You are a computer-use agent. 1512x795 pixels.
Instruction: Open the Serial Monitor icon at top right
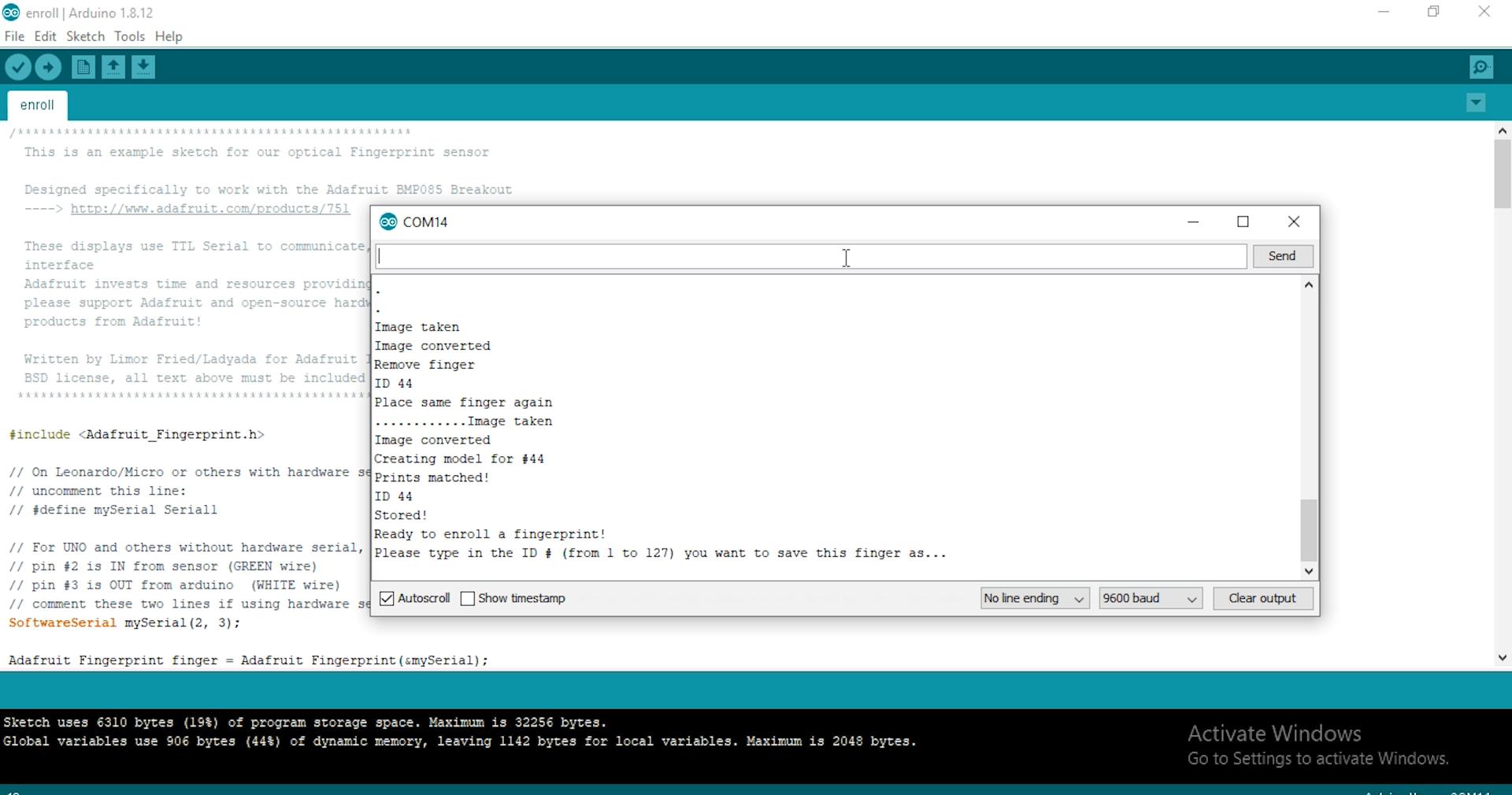click(1481, 67)
